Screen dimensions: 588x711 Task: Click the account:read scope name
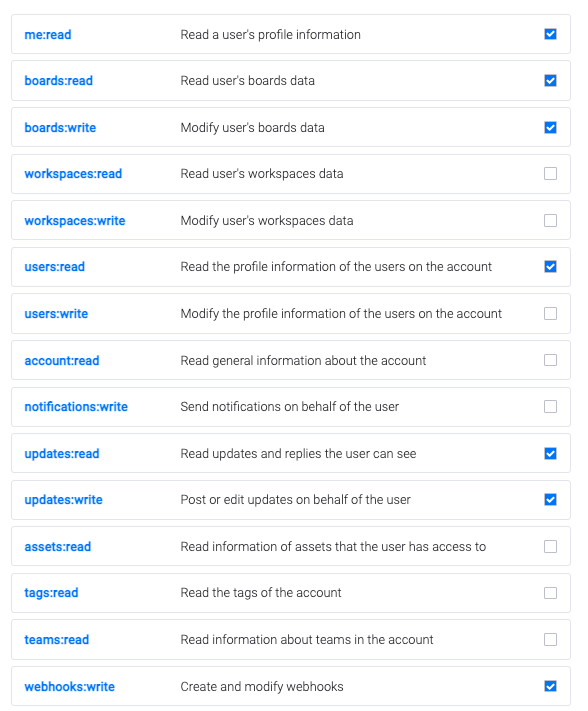click(x=62, y=360)
